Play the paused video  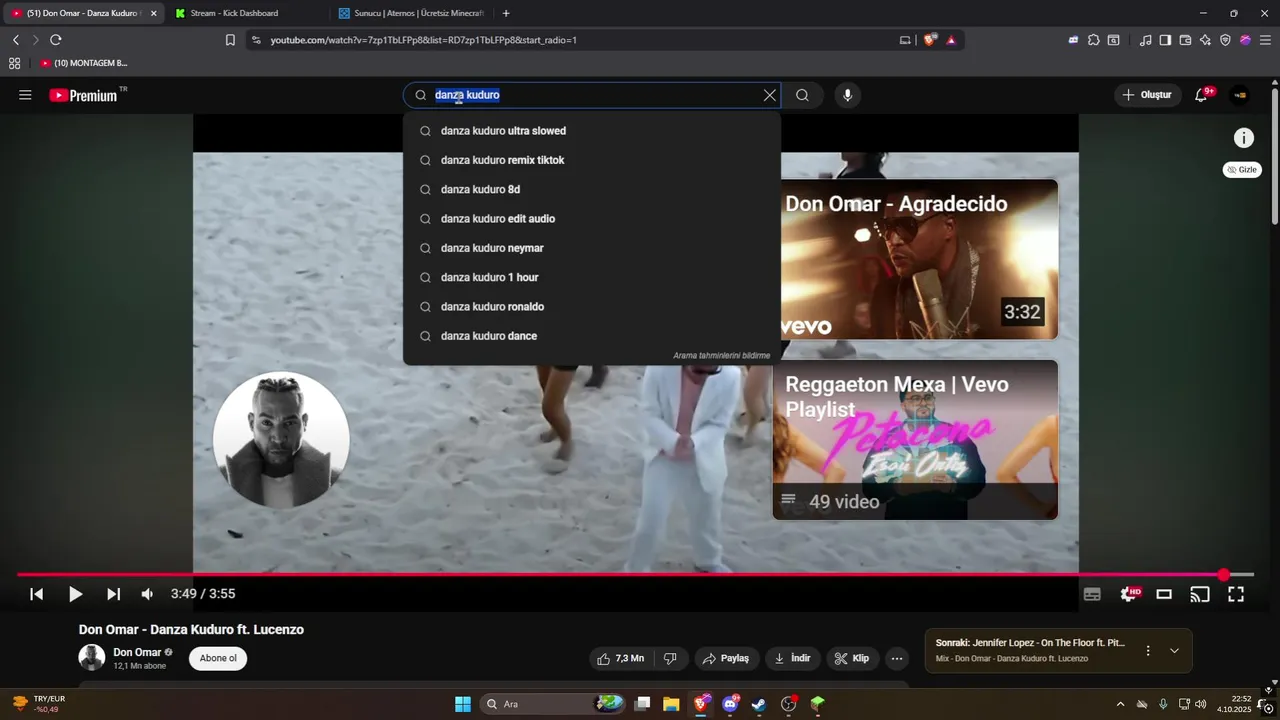[x=75, y=594]
